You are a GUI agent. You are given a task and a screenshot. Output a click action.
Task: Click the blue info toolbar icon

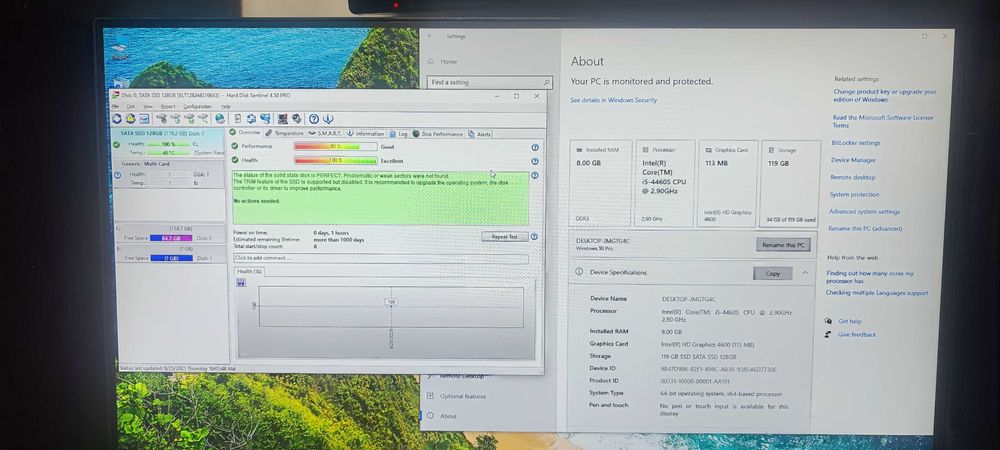tap(328, 119)
